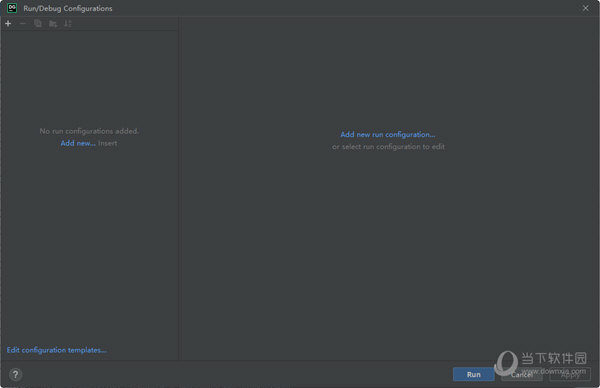The image size is (600, 388).
Task: Click the DataGrip app icon in title bar
Action: coord(12,8)
